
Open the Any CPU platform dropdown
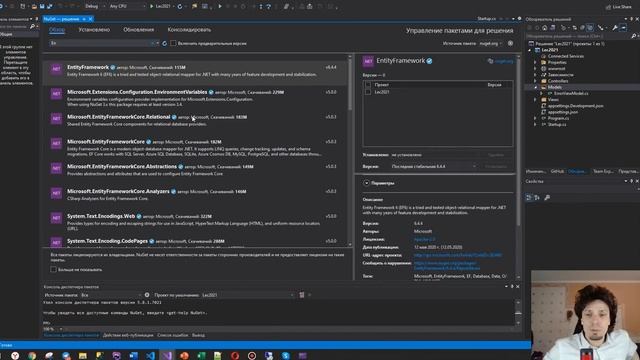(128, 7)
